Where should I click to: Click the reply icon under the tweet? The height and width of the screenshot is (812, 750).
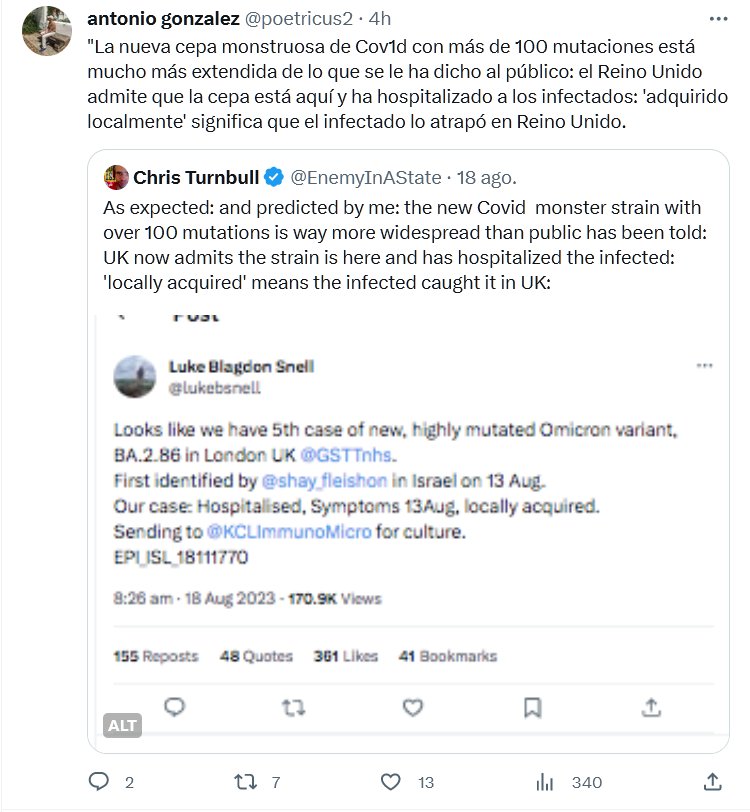point(98,781)
